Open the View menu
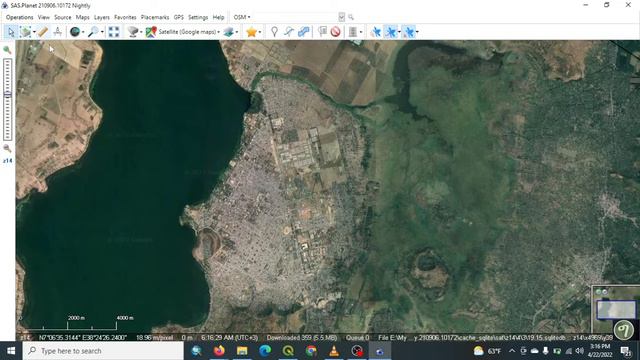 44,17
